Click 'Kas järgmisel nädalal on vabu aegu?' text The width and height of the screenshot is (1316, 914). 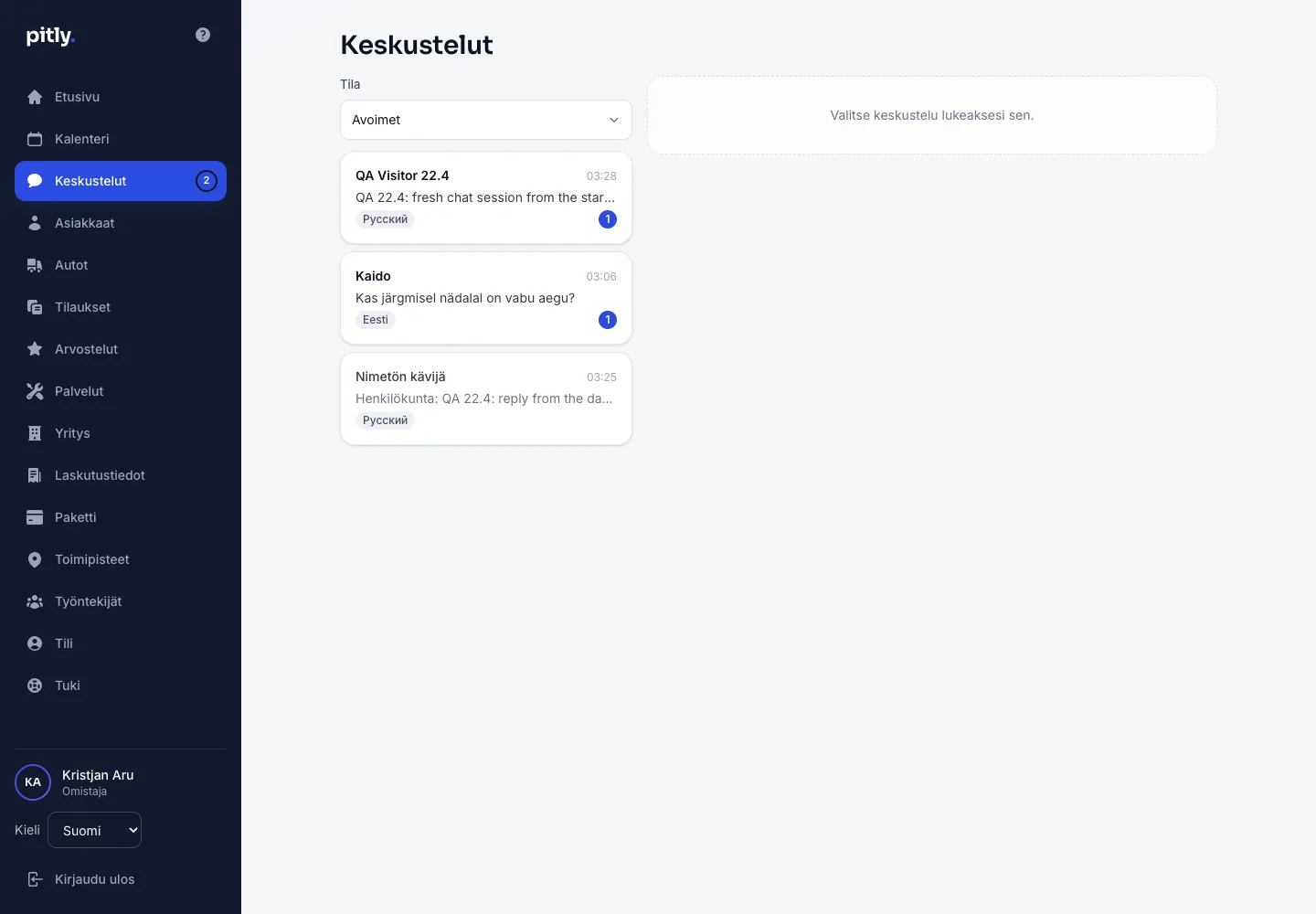tap(465, 298)
